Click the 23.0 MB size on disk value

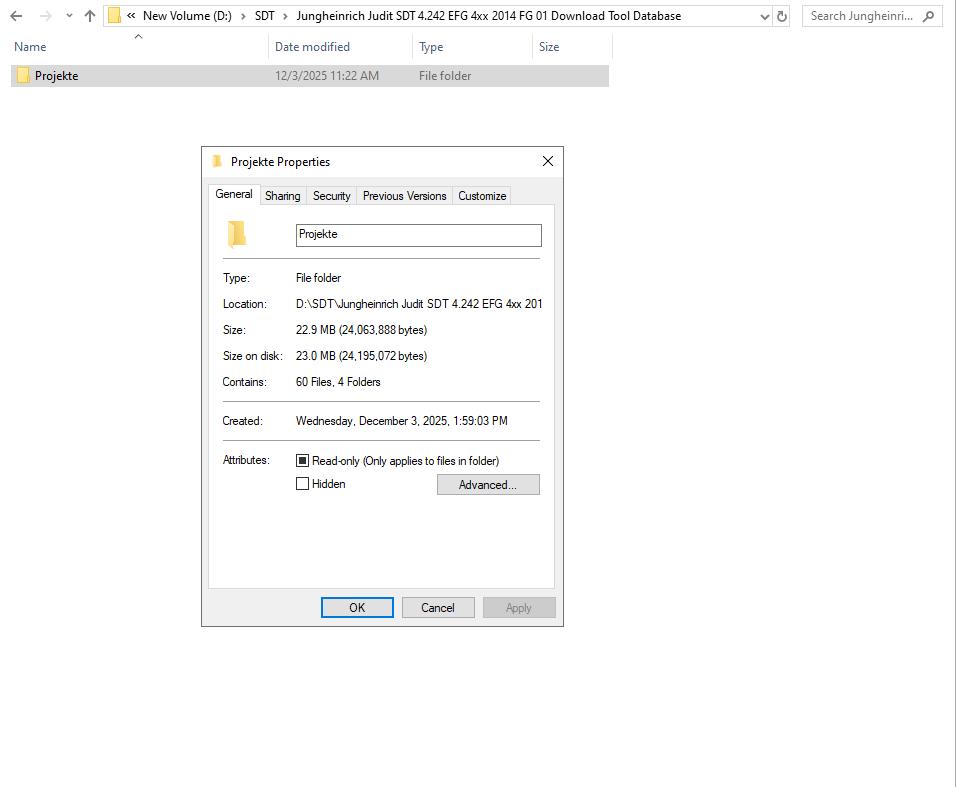point(362,356)
